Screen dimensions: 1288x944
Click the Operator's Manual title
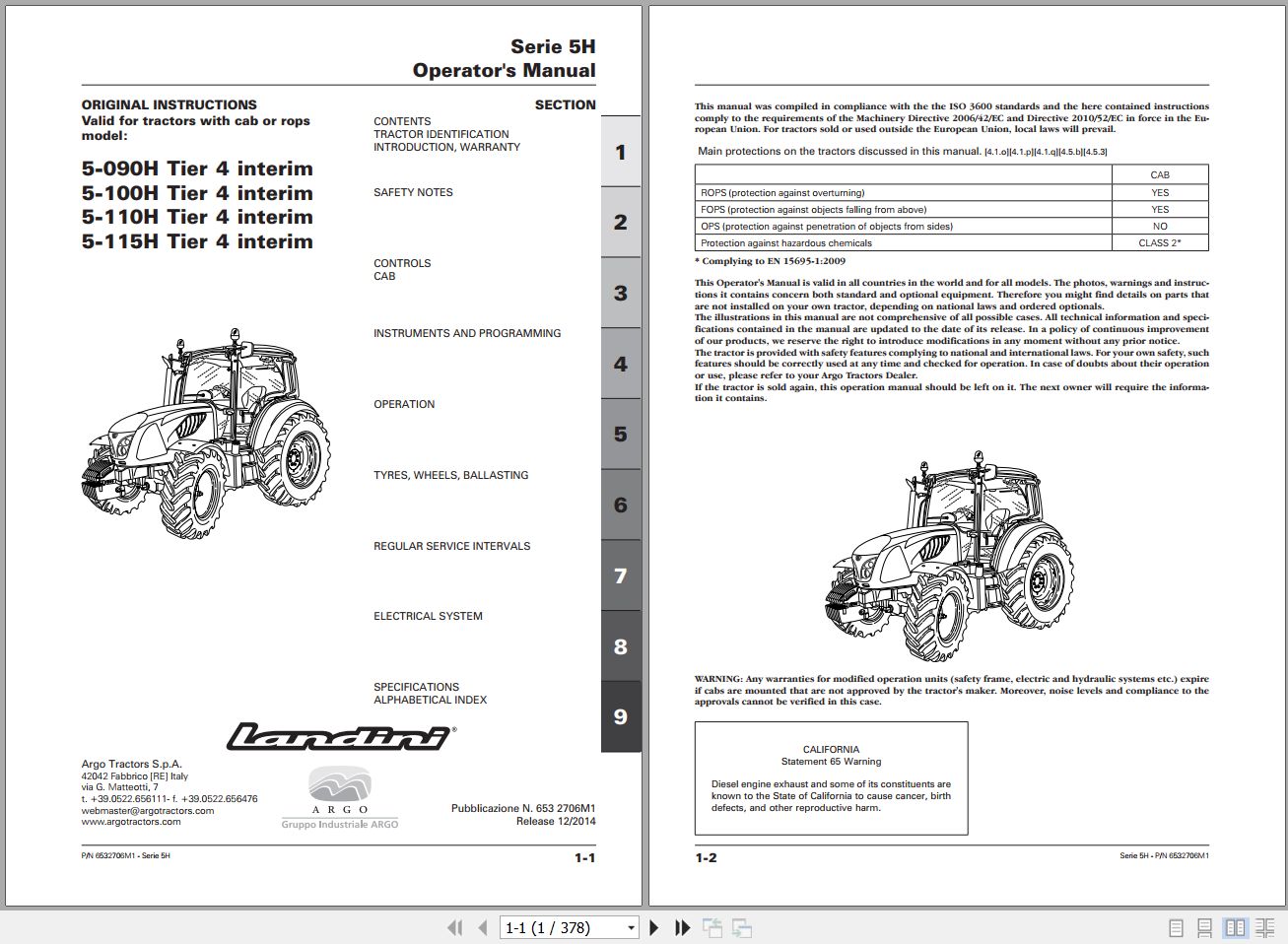tap(504, 70)
